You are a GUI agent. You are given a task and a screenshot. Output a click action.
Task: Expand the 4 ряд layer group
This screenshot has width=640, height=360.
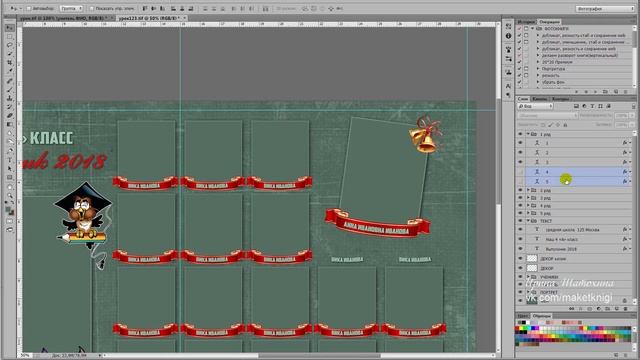point(528,206)
